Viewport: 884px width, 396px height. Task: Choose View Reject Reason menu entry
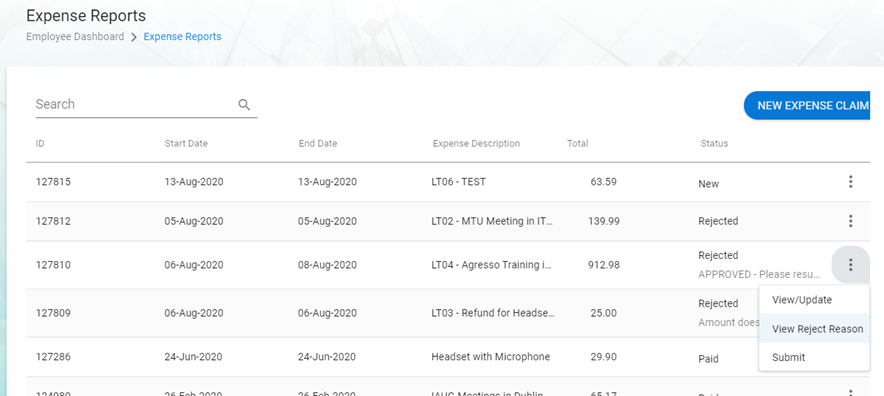tap(814, 328)
